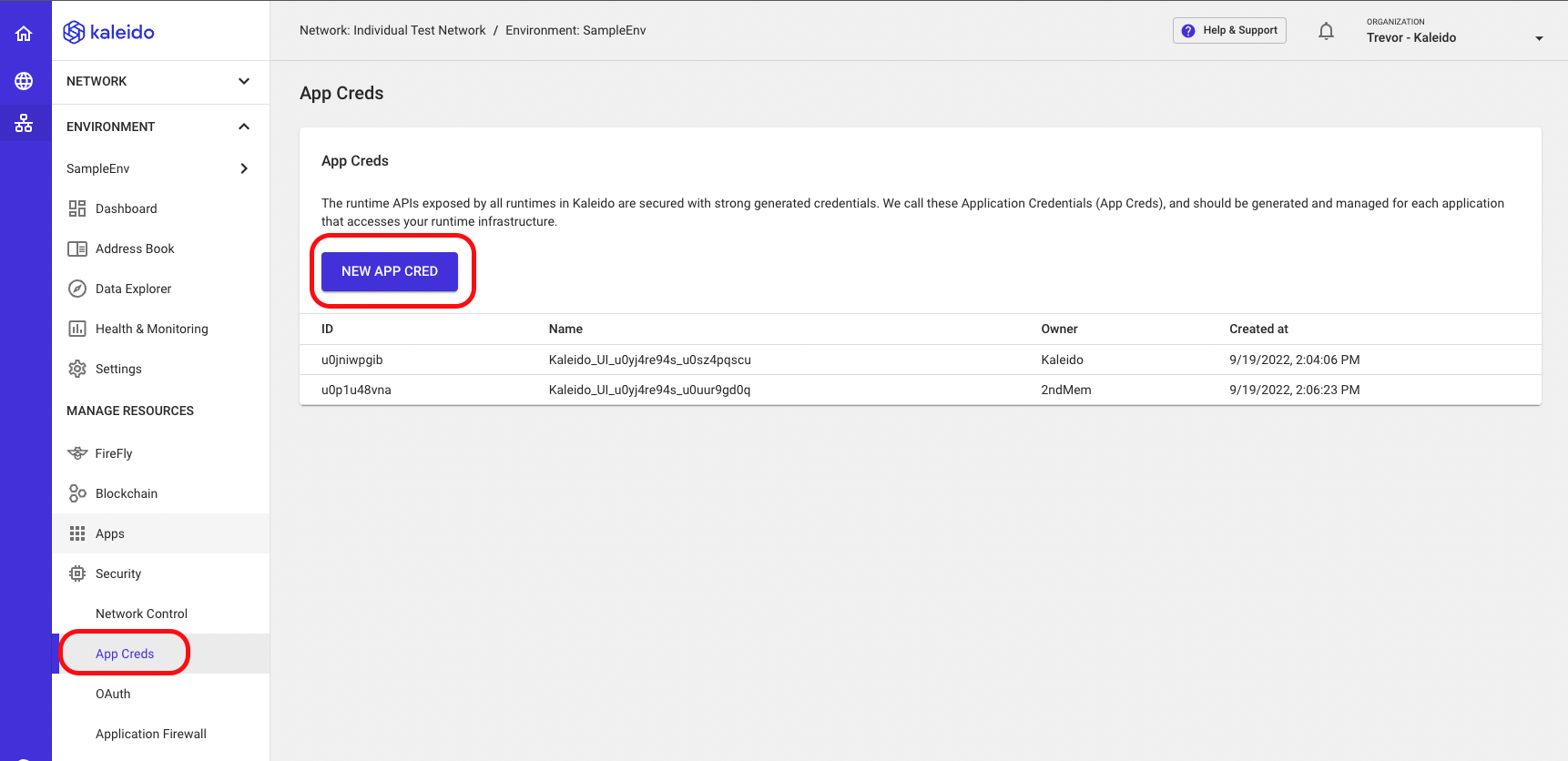Click the NEW APP CRED button
The height and width of the screenshot is (761, 1568).
click(390, 271)
